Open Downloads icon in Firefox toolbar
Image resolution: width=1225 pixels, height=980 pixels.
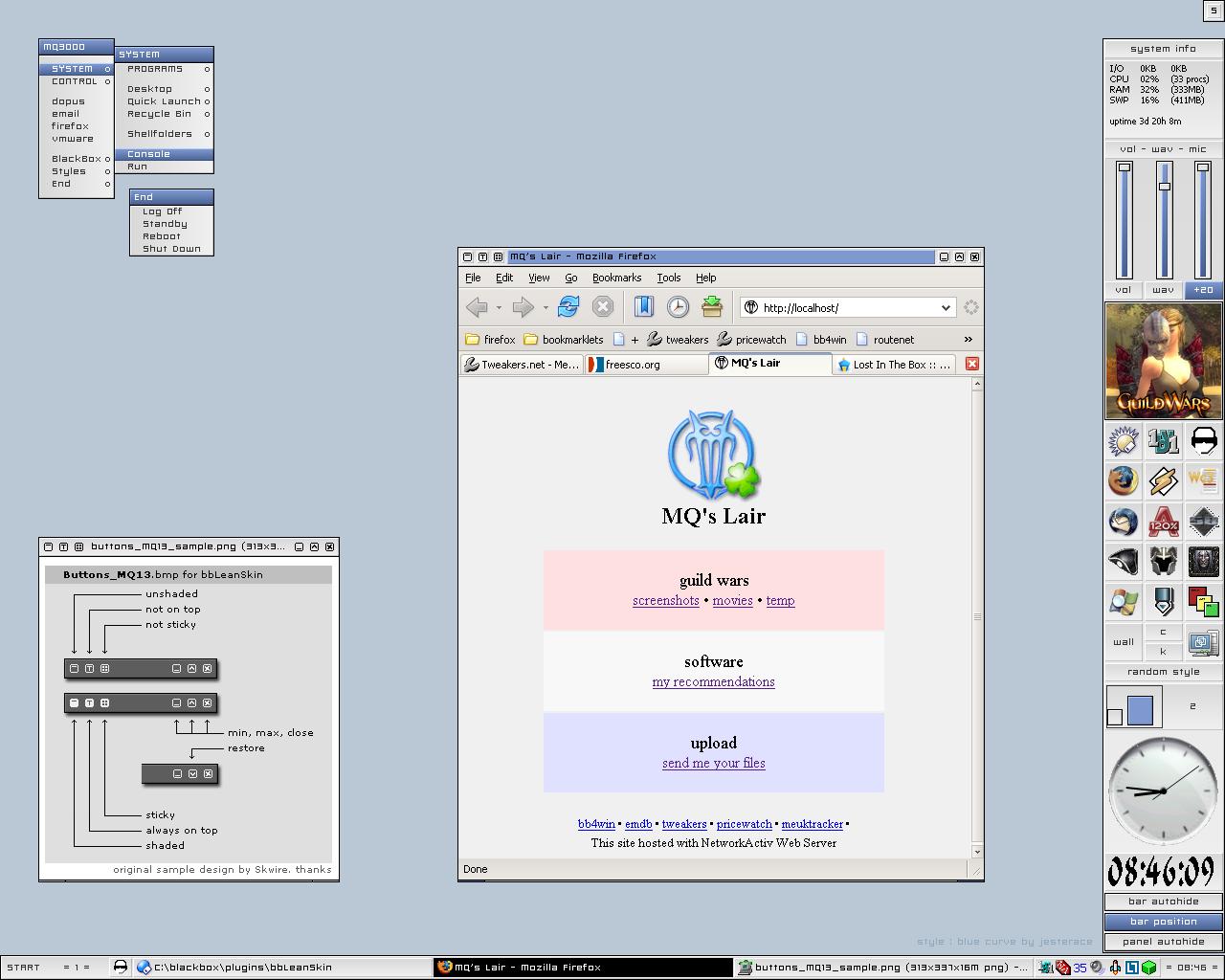pyautogui.click(x=712, y=306)
